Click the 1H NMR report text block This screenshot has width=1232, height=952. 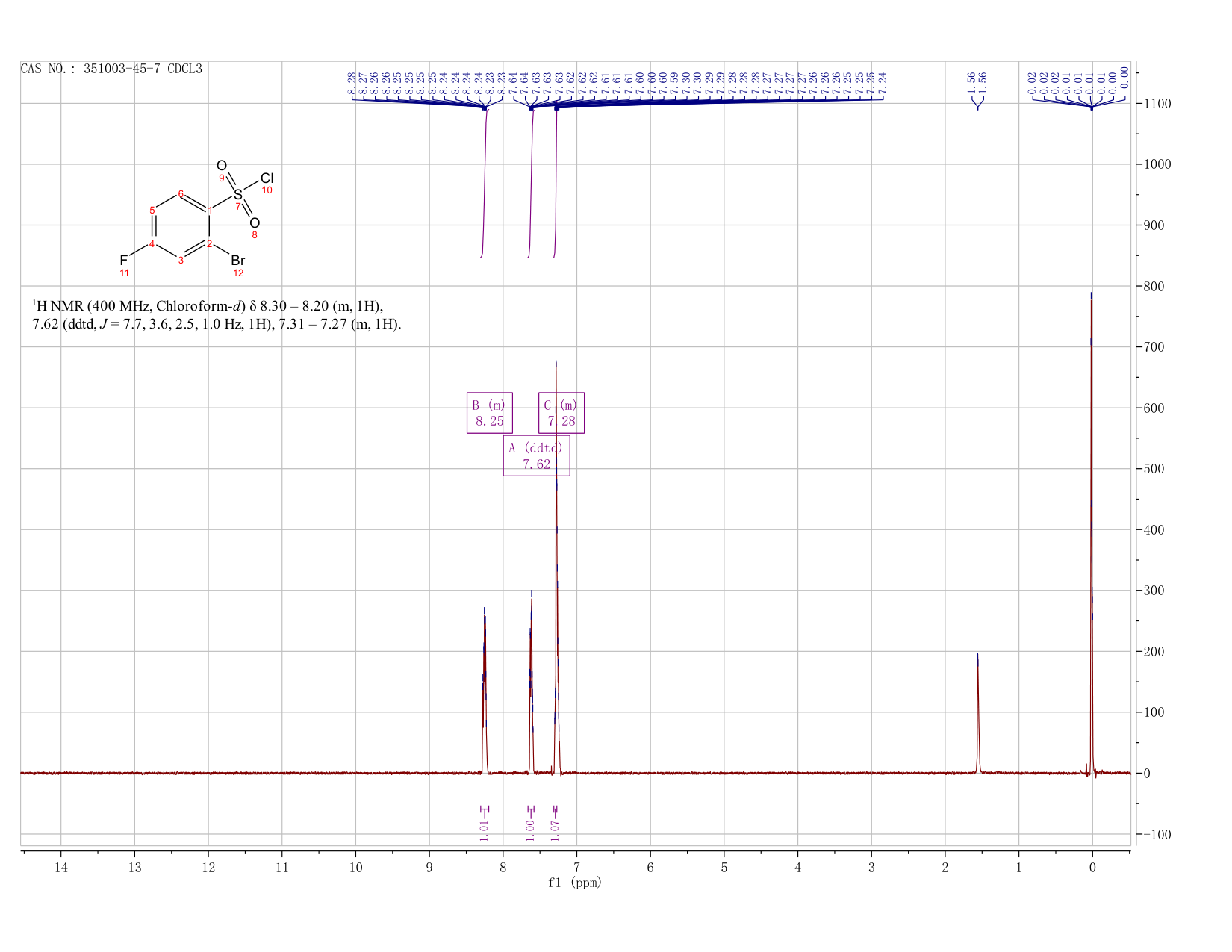click(x=217, y=315)
